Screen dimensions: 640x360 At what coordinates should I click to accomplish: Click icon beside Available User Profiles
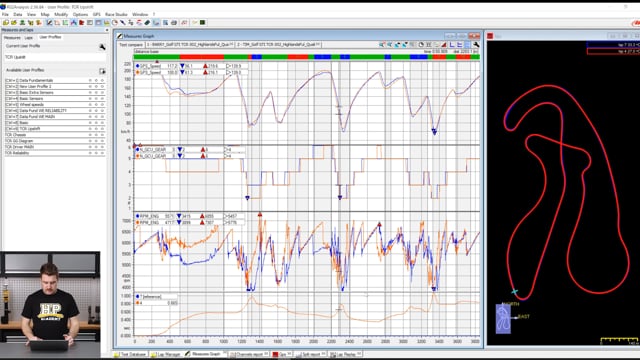pos(102,71)
